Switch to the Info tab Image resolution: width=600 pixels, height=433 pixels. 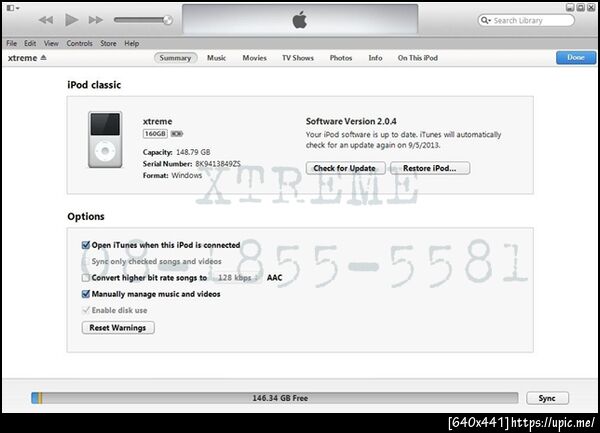(x=375, y=58)
